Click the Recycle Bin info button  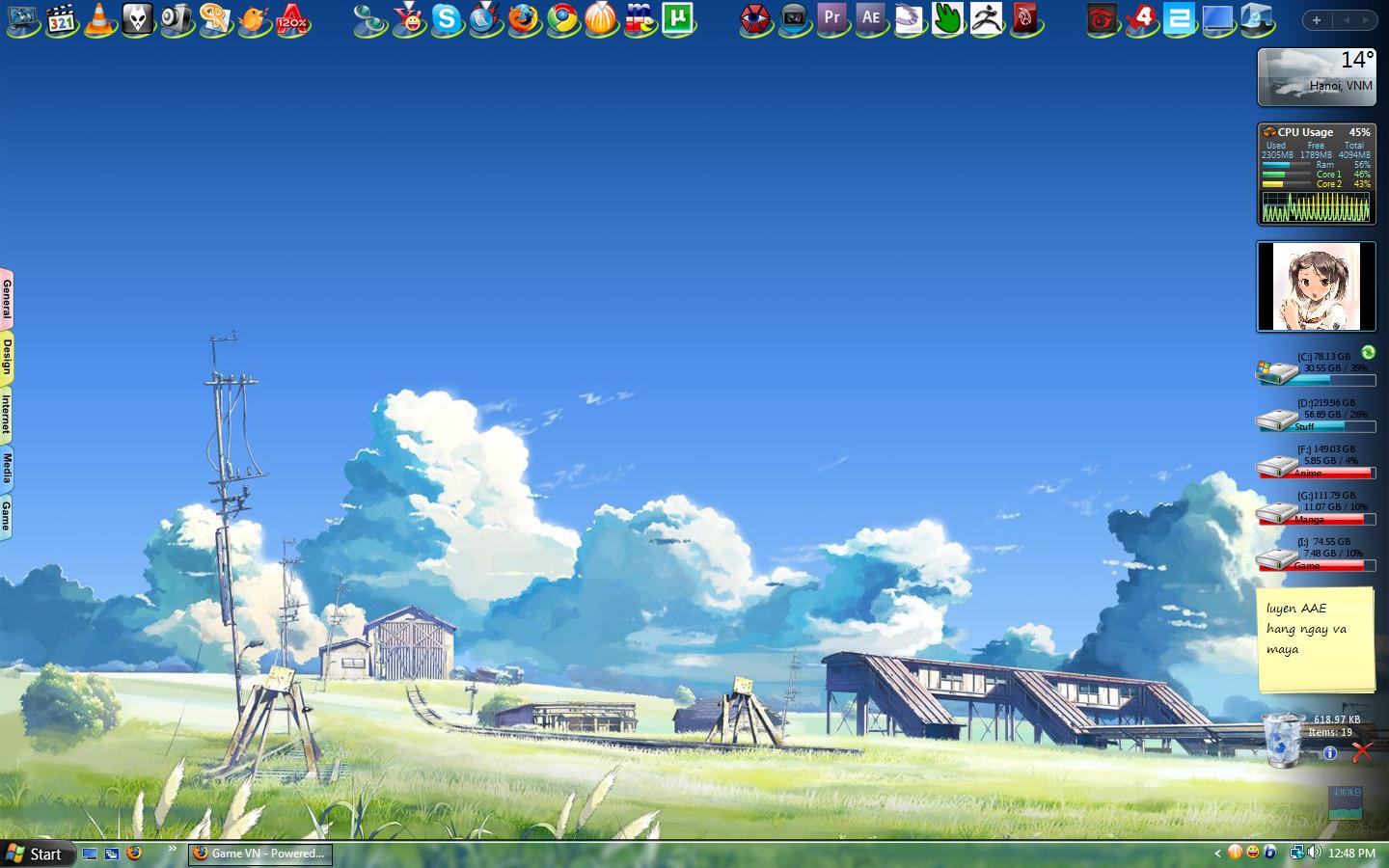point(1330,753)
